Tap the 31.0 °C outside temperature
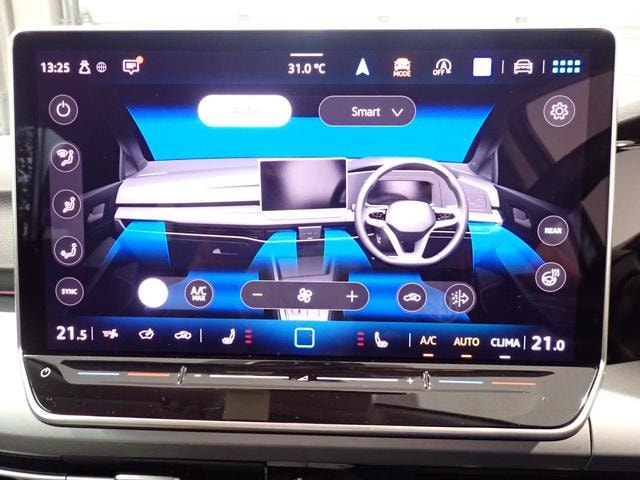The height and width of the screenshot is (480, 640). point(307,68)
